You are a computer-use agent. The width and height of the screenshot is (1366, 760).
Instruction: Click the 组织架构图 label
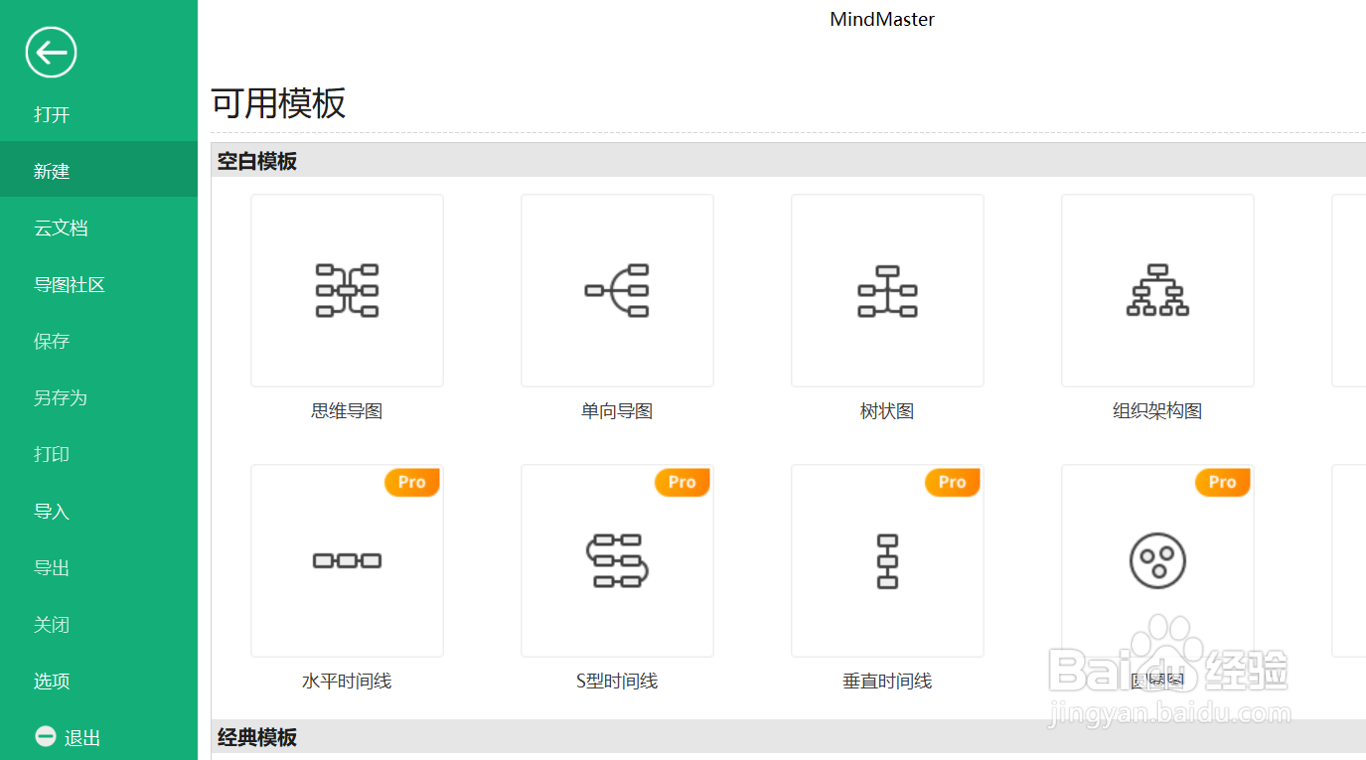point(1157,411)
